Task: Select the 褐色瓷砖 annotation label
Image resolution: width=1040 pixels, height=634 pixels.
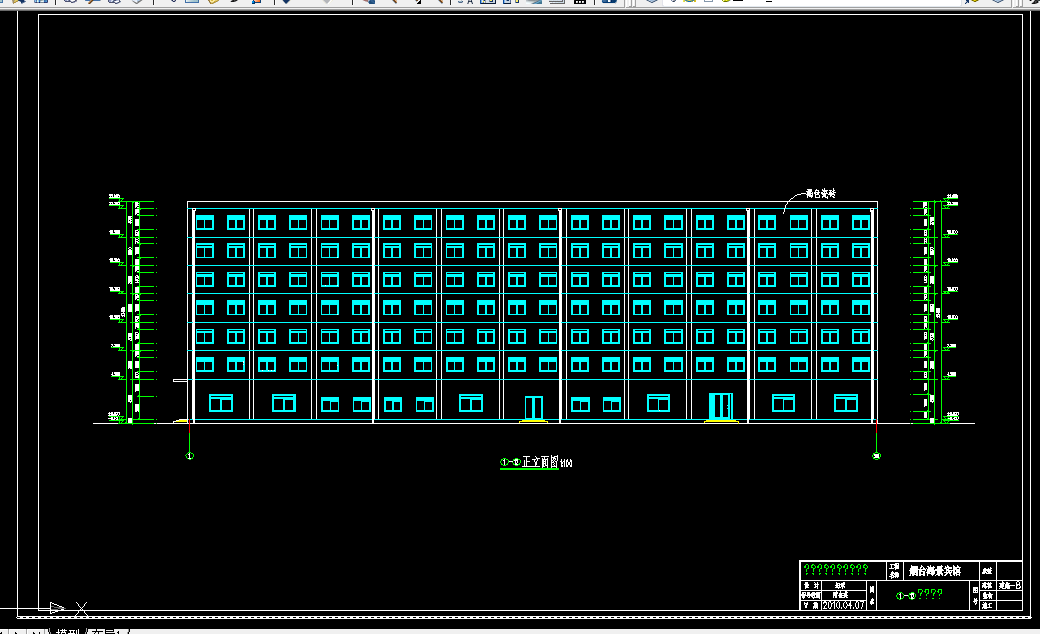Action: pyautogui.click(x=820, y=194)
